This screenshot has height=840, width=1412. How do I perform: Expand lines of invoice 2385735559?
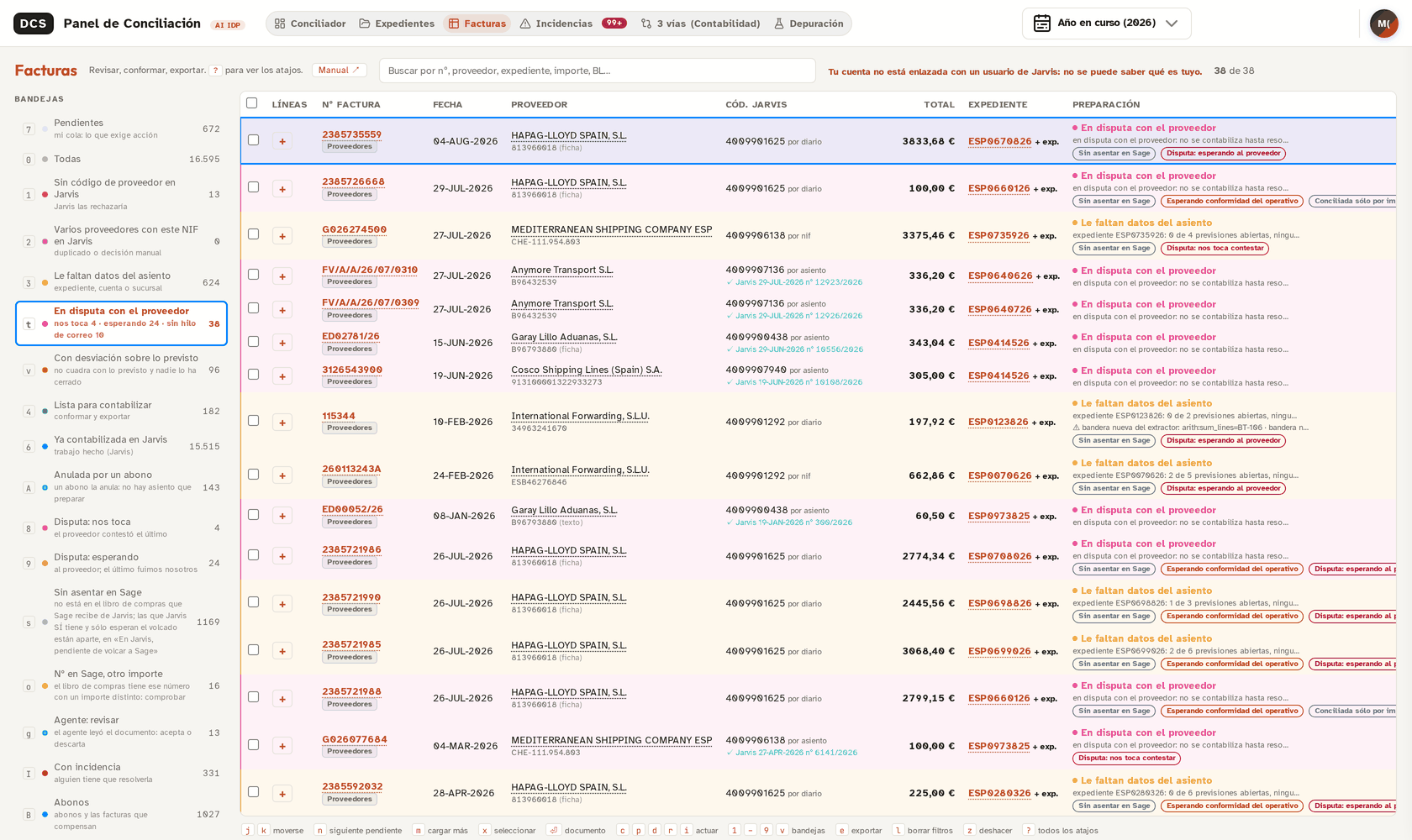click(282, 141)
